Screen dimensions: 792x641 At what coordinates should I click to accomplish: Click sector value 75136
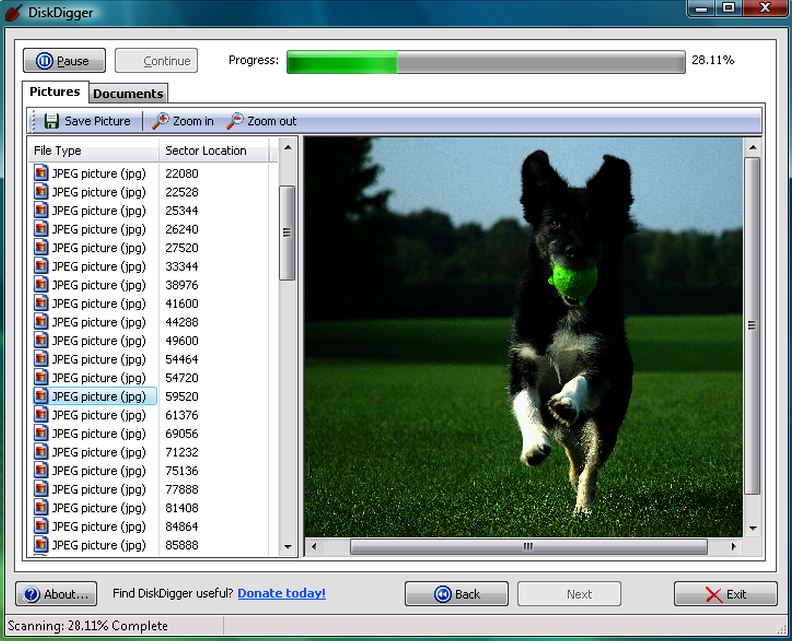pos(182,471)
